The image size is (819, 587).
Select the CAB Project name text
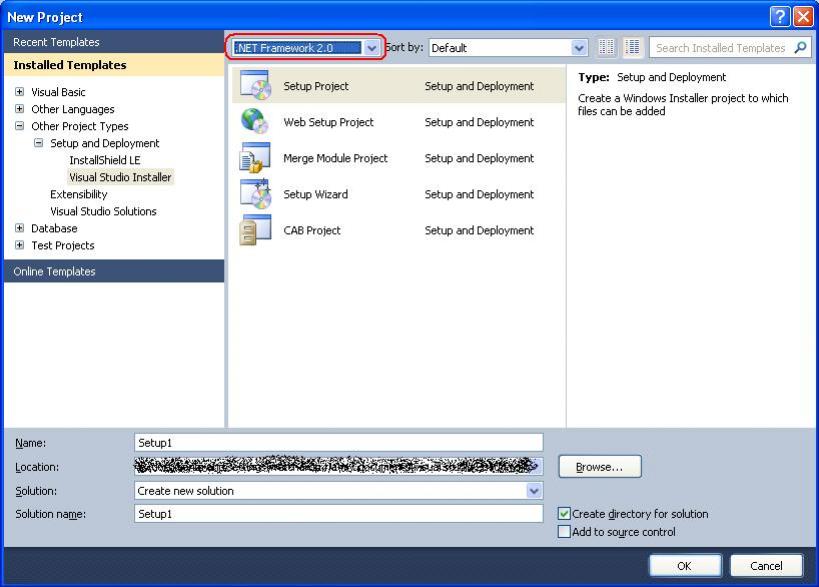tap(312, 230)
